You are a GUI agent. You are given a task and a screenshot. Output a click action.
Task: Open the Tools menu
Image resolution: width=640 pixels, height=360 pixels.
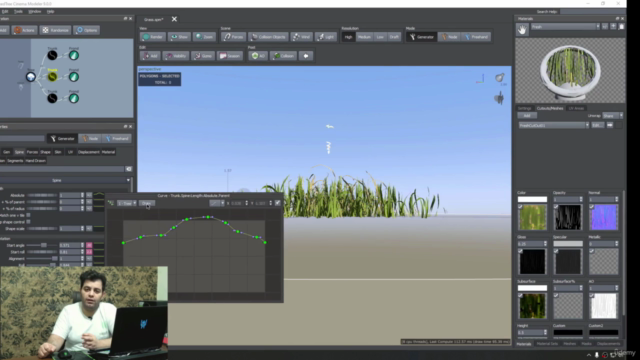click(x=18, y=11)
